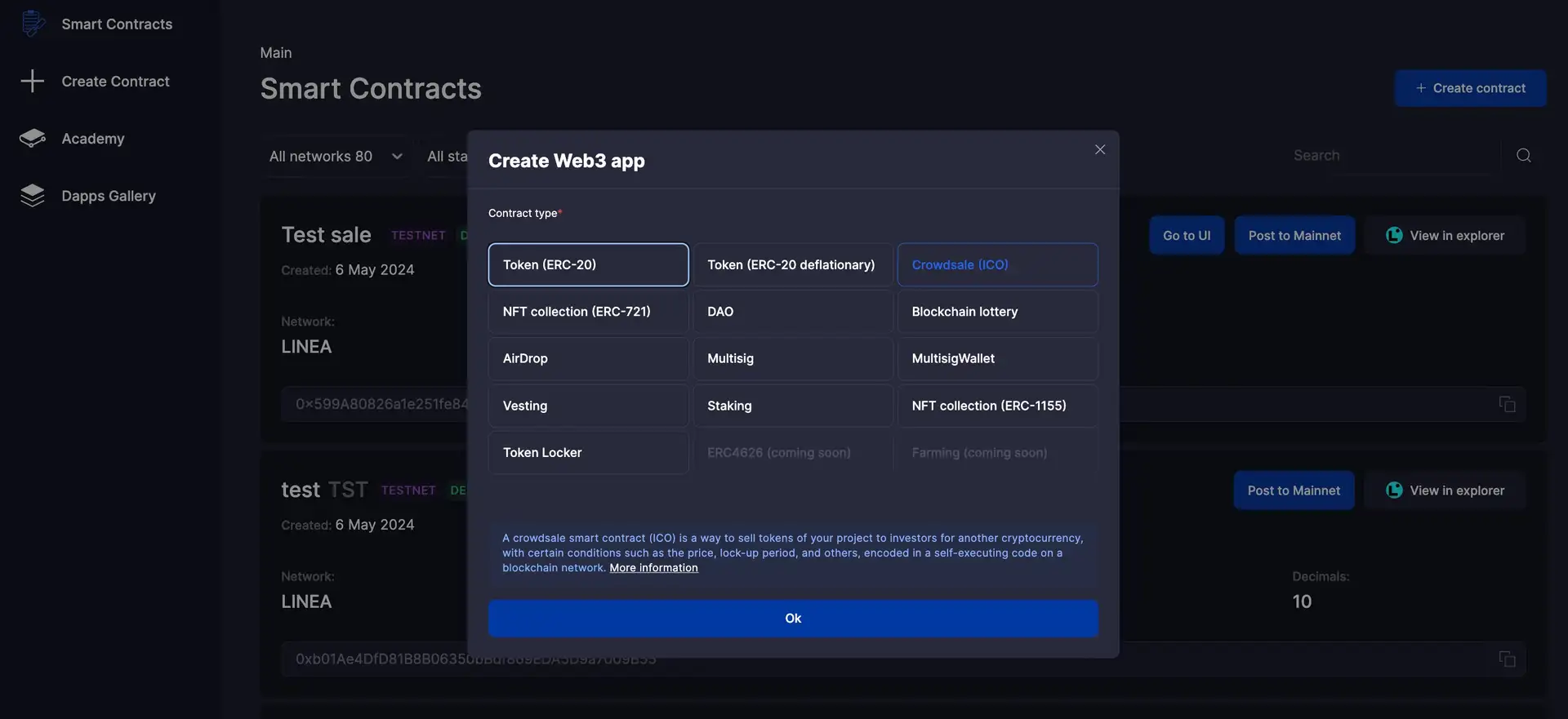Click the Search input field

[x=1388, y=156]
